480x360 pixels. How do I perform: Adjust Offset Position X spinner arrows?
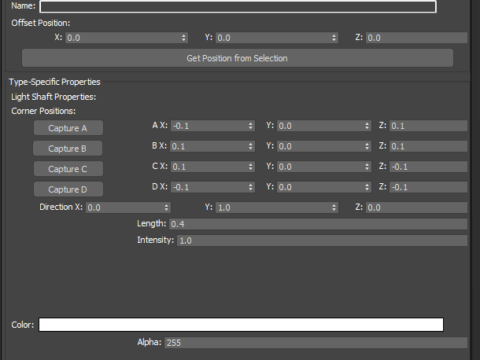tap(184, 38)
